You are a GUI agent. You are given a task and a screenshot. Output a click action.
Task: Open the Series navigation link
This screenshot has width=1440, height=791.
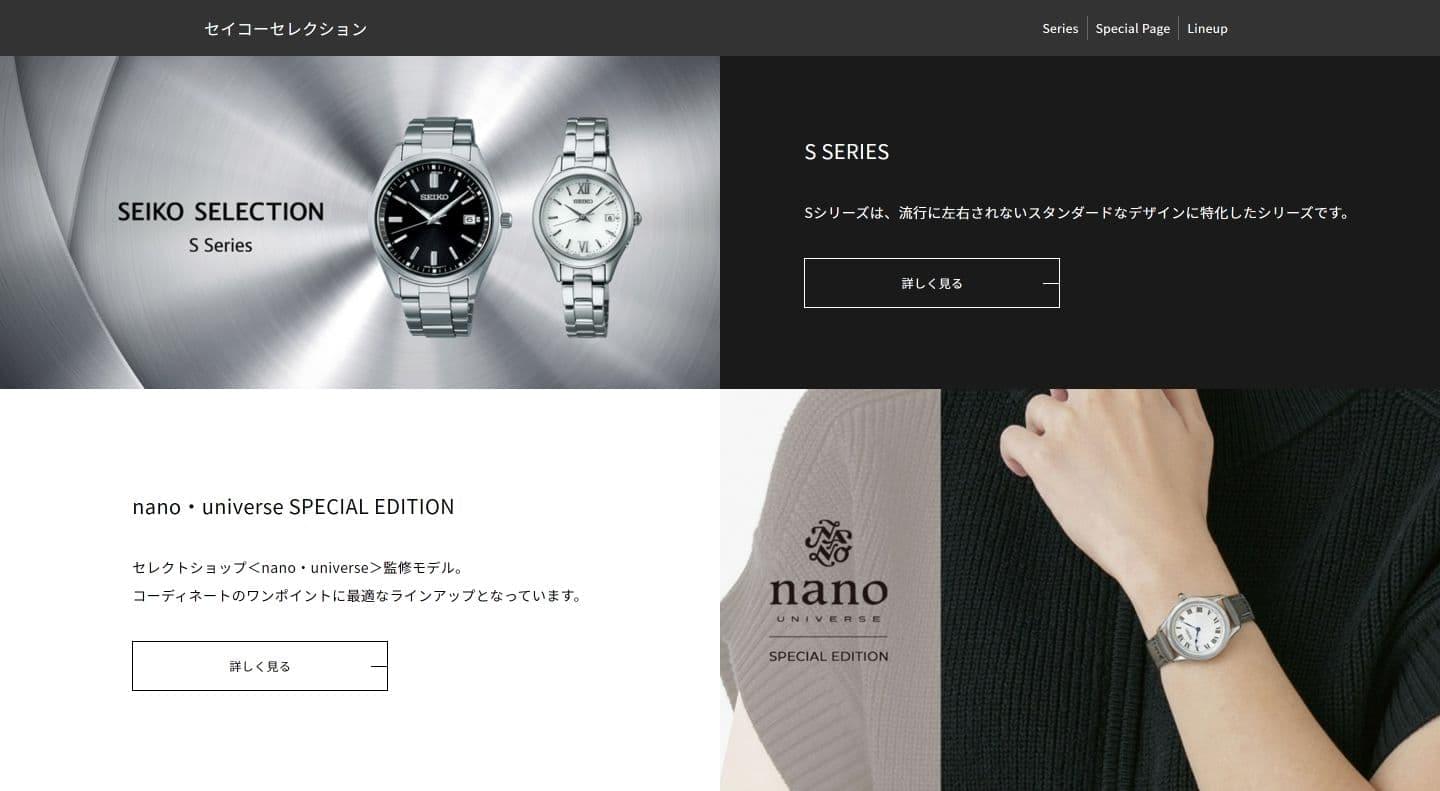coord(1060,28)
